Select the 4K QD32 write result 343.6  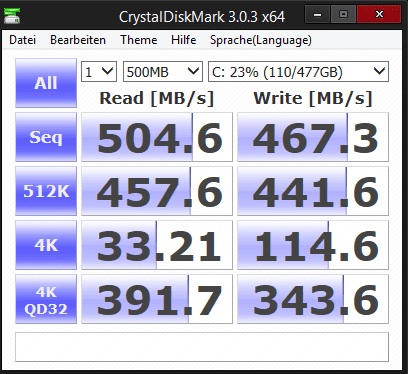tap(313, 299)
